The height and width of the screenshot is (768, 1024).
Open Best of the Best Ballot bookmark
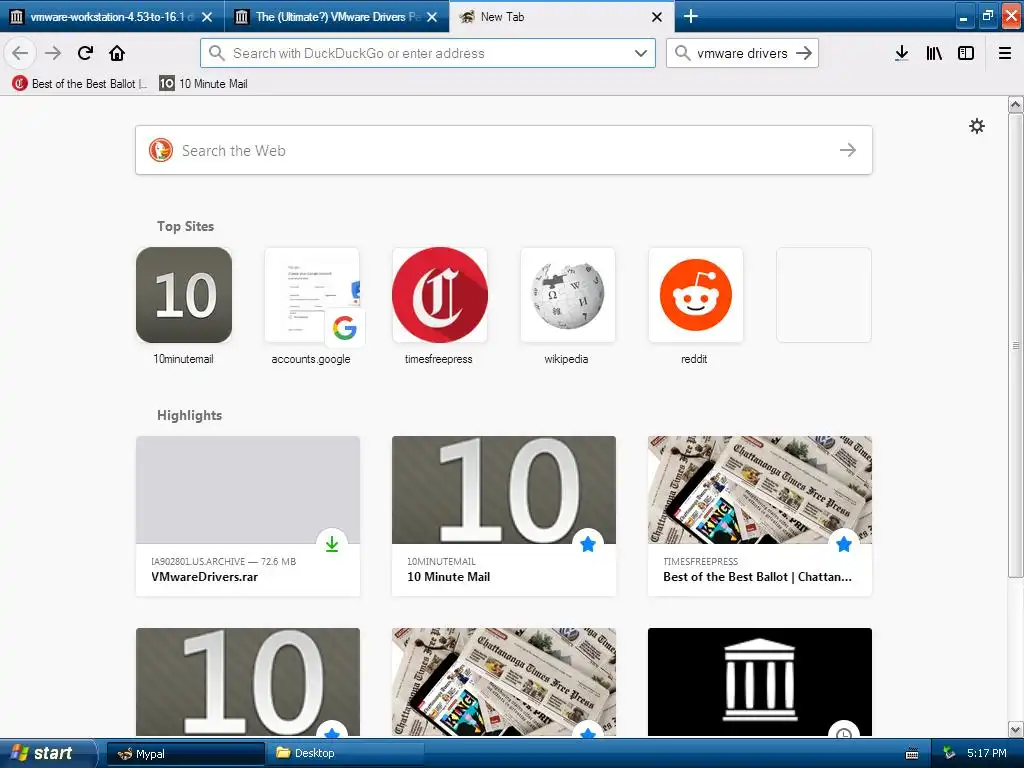(x=79, y=84)
